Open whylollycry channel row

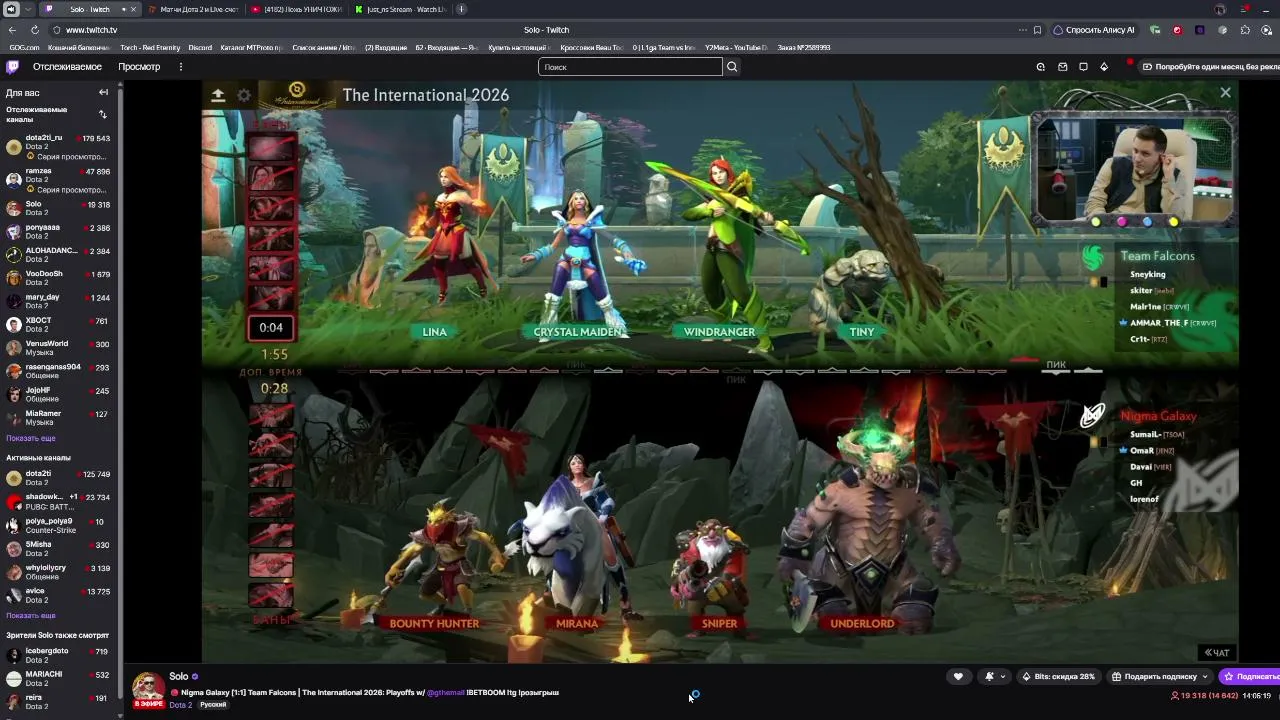click(58, 571)
